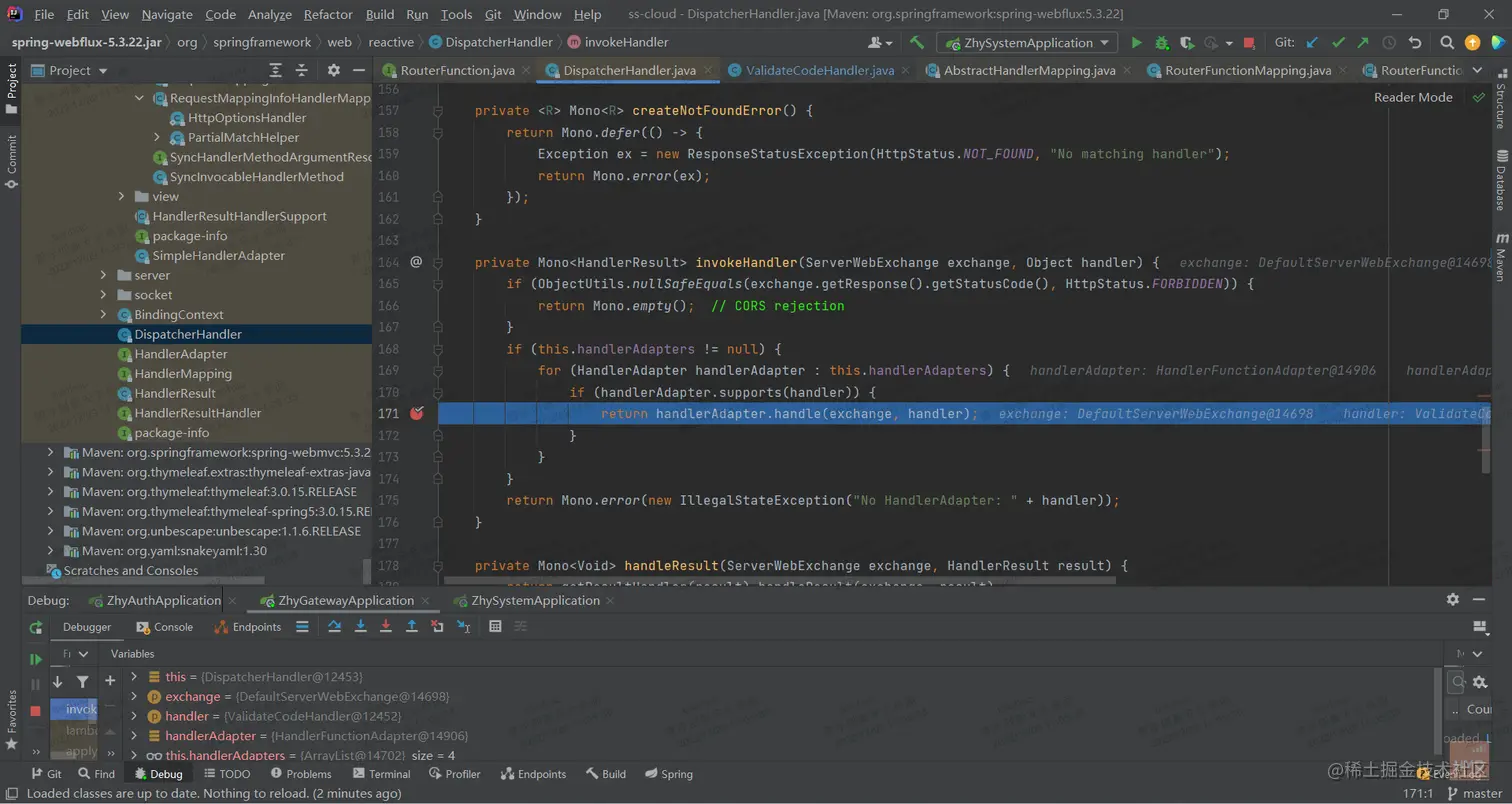Viewport: 1512px width, 804px height.
Task: Rerun the debug session with the green rerun icon
Action: pyautogui.click(x=36, y=628)
